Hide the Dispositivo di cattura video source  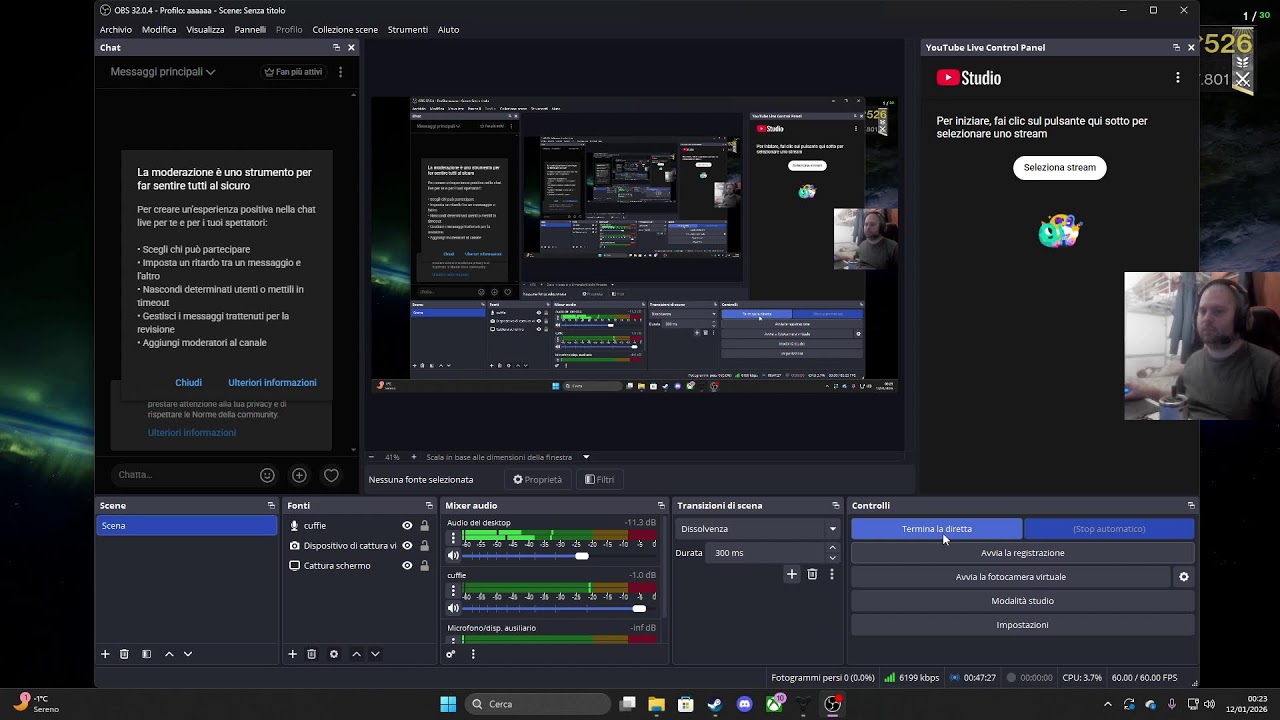tap(407, 546)
